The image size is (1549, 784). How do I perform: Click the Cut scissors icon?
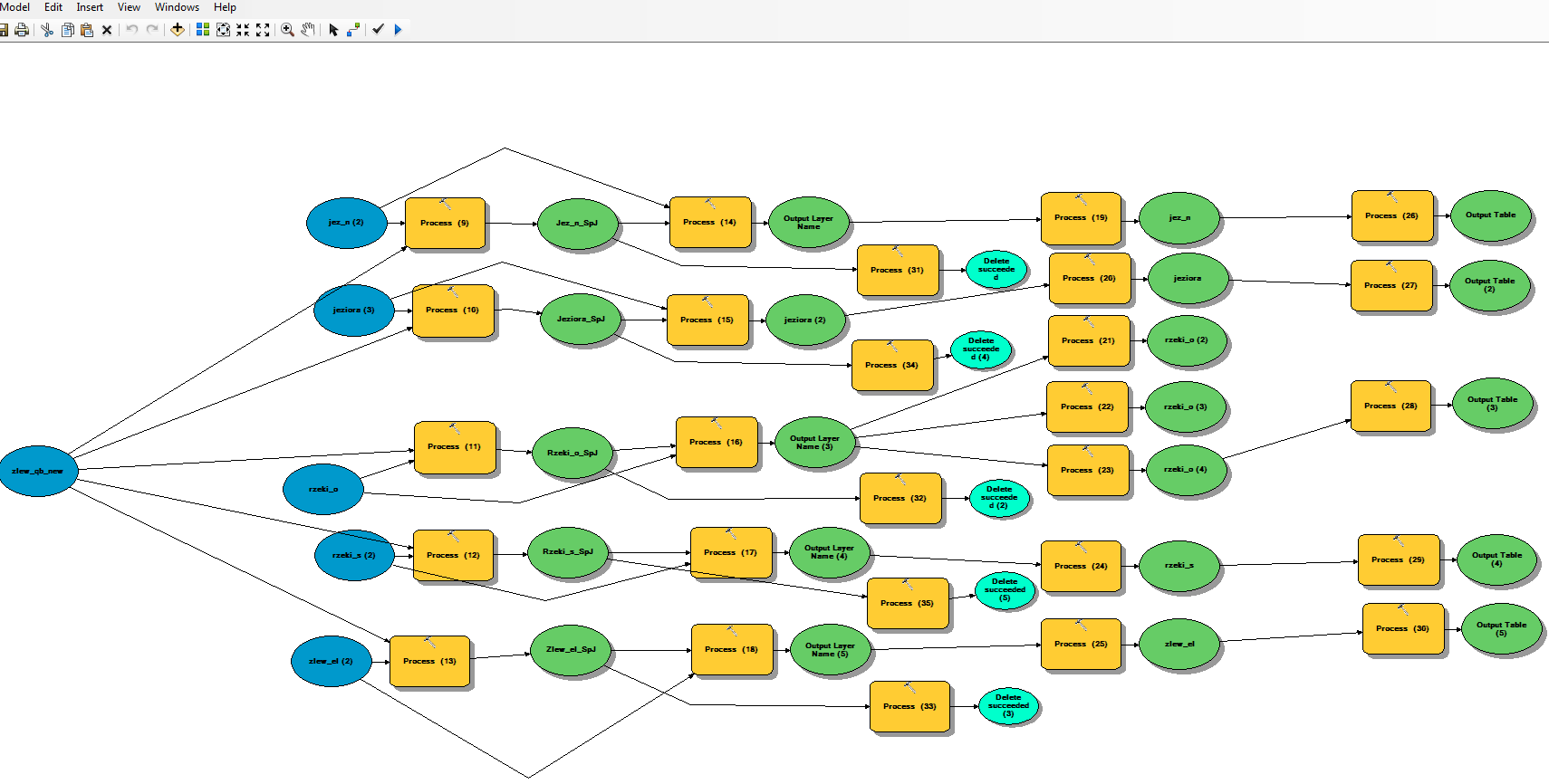pos(47,30)
